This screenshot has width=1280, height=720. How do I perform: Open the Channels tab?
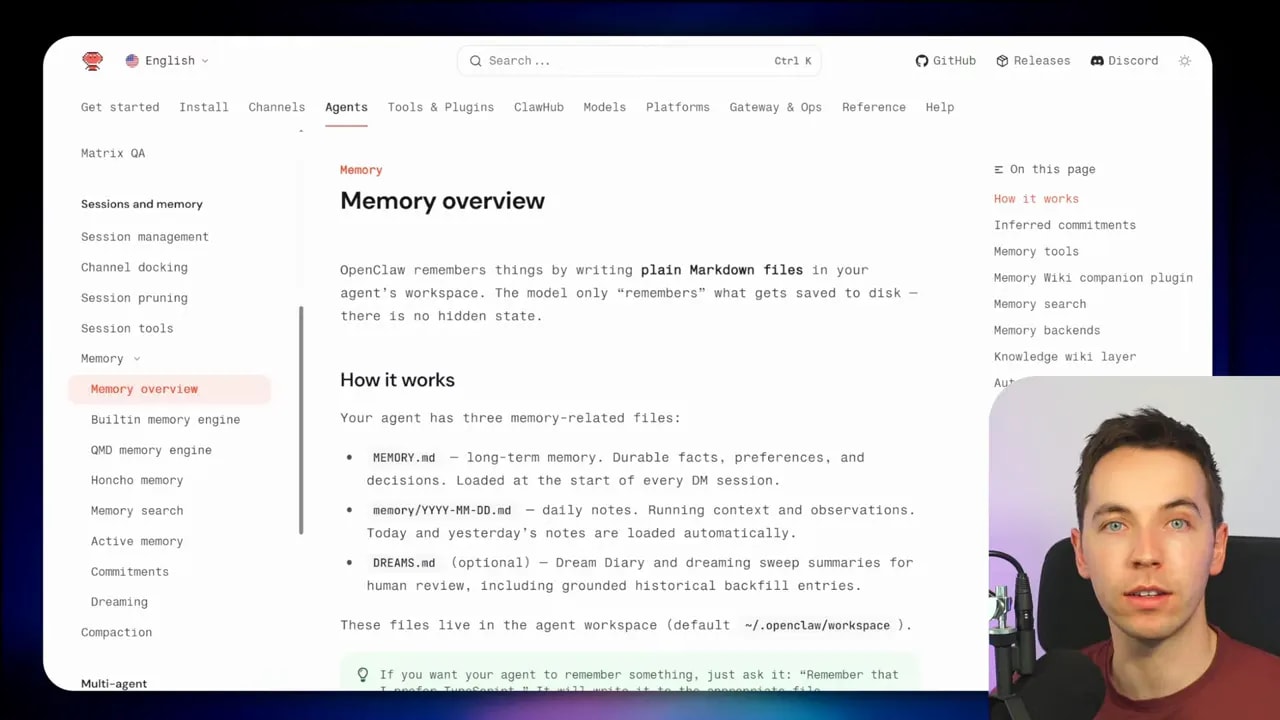click(277, 107)
